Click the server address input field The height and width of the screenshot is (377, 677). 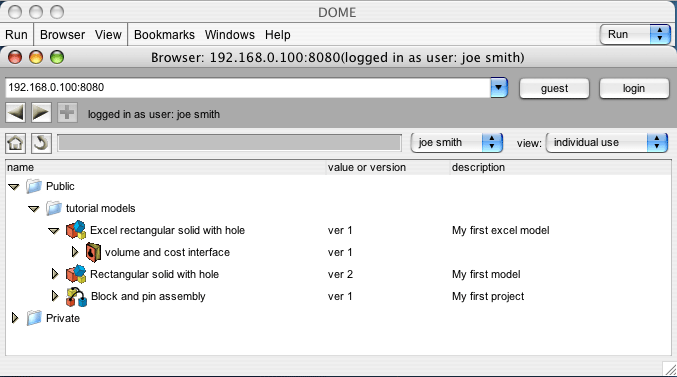tap(248, 88)
